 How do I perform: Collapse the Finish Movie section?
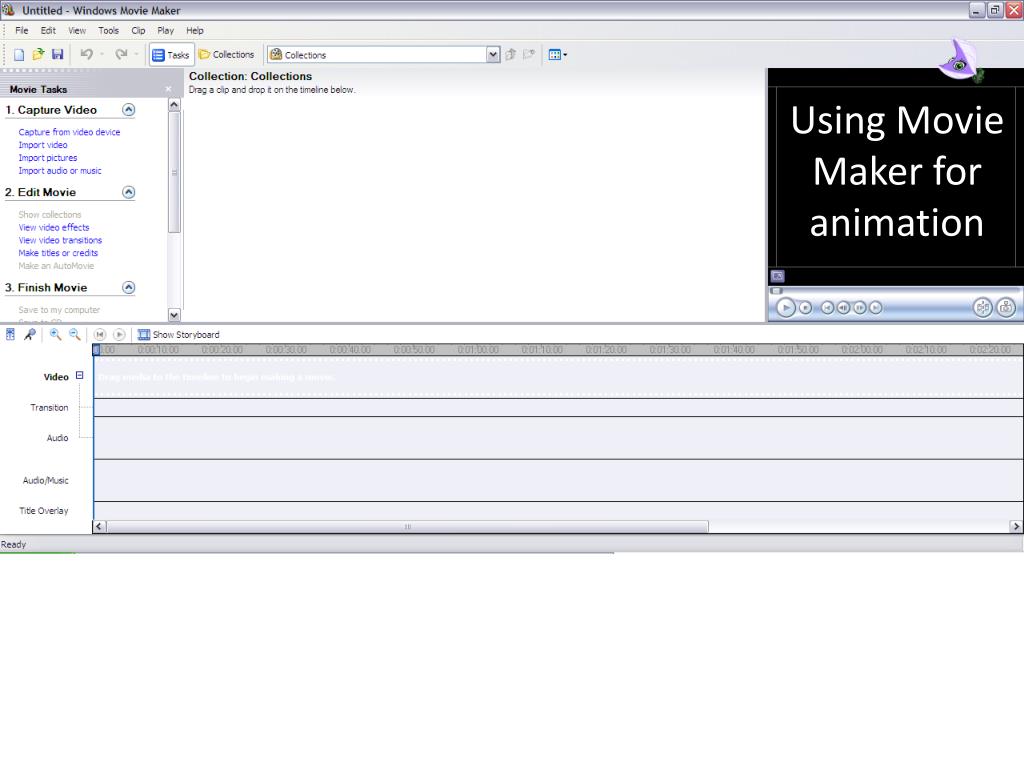(129, 287)
